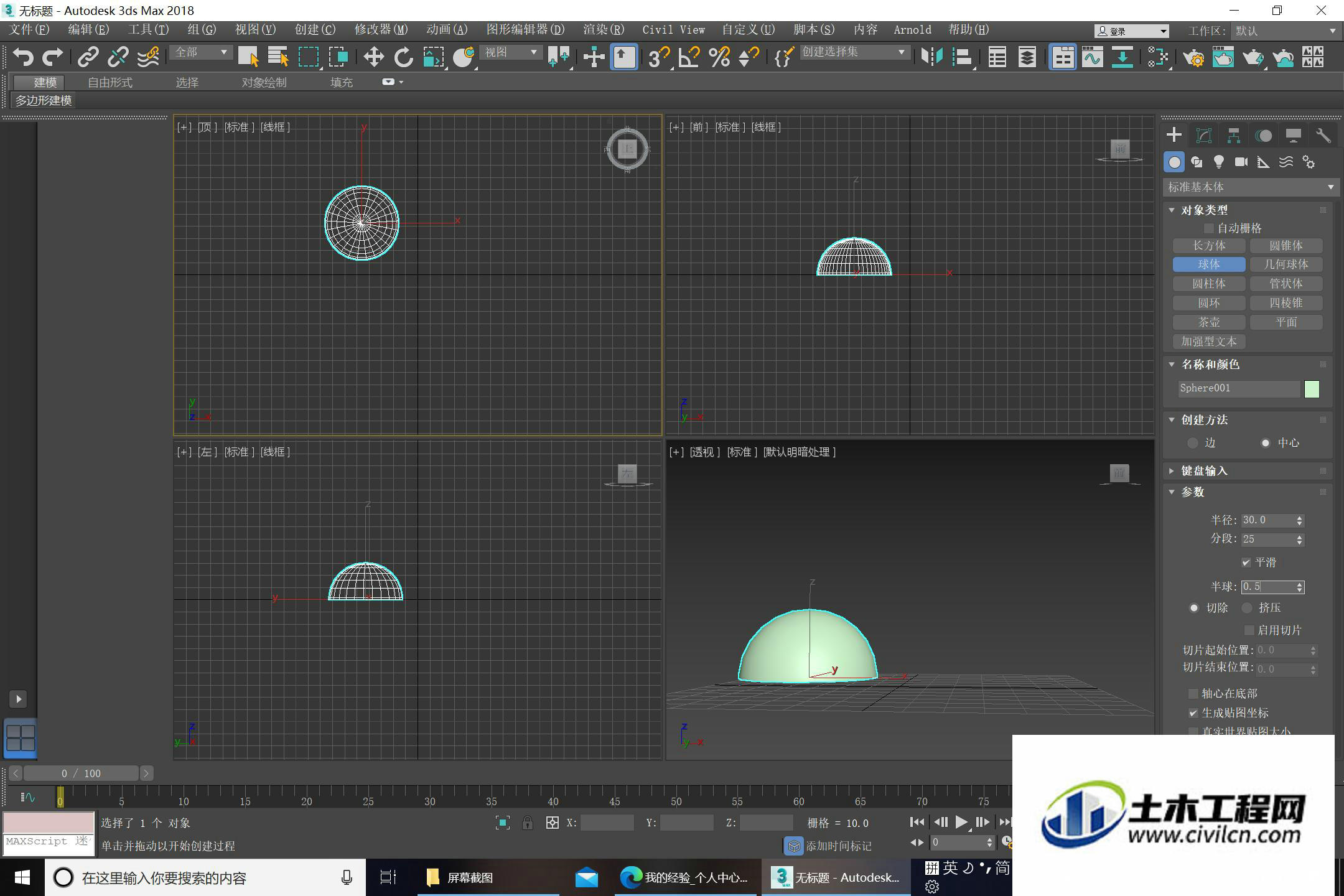This screenshot has width=1344, height=896.
Task: Open the 文件(F) menu
Action: click(x=29, y=29)
